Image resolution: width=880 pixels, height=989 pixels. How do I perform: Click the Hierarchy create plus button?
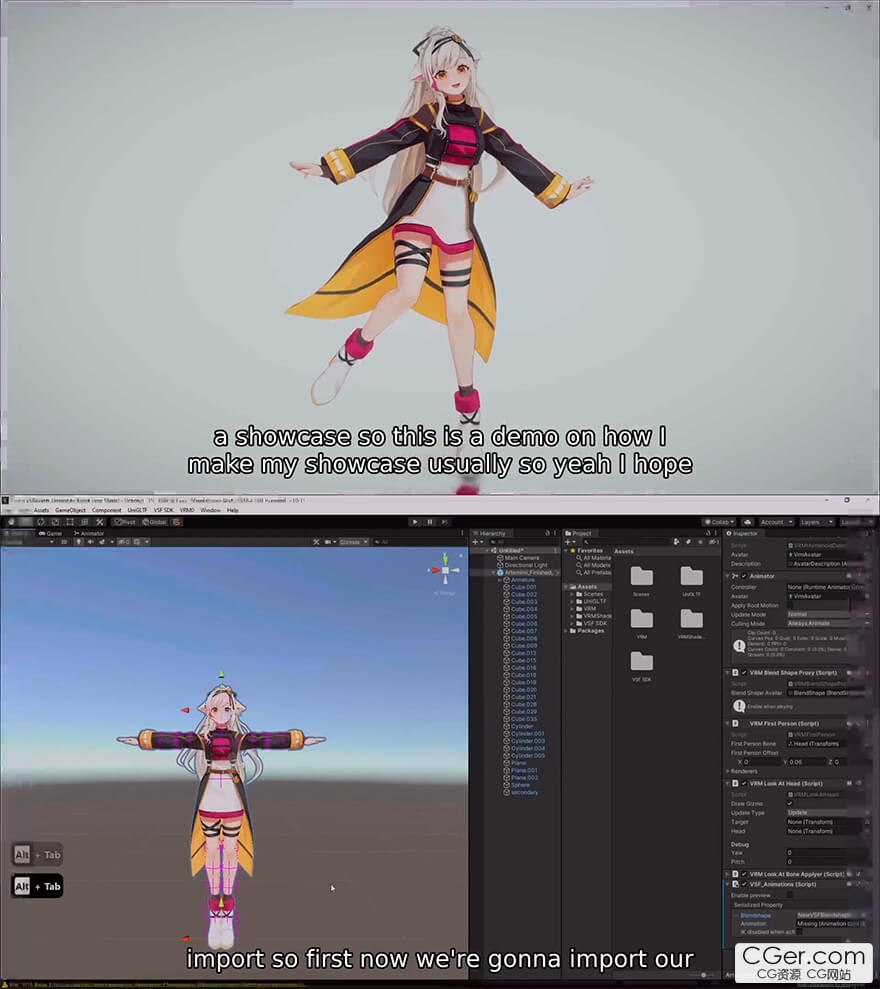click(x=477, y=541)
